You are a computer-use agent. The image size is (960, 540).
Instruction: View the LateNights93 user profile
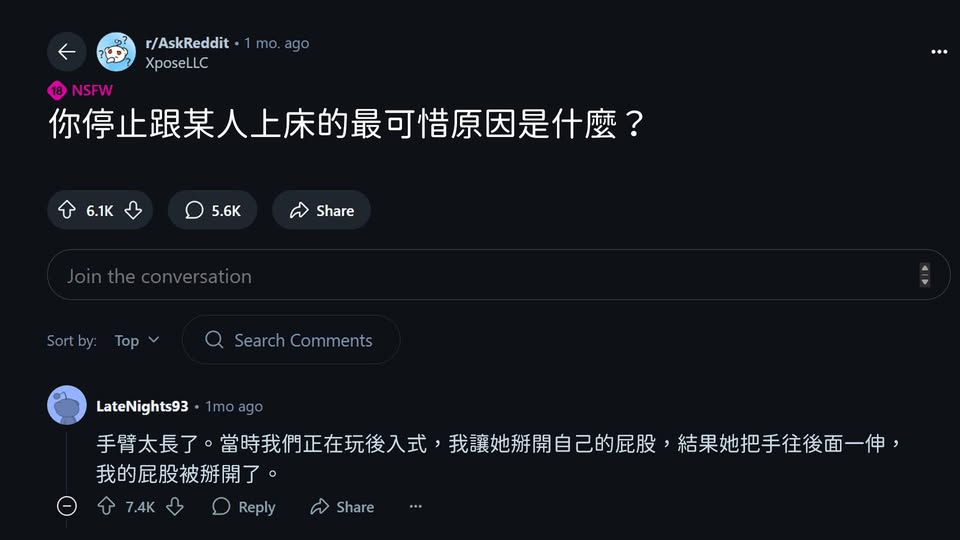coord(142,406)
